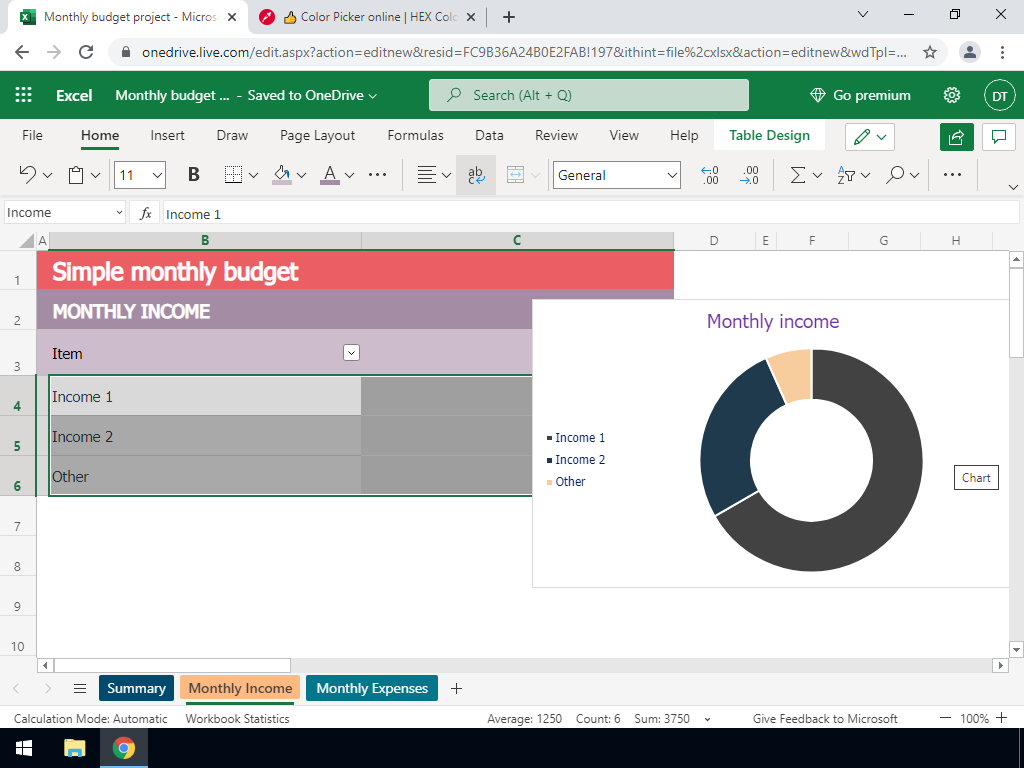Viewport: 1024px width, 768px height.
Task: Click the Wrap Text icon
Action: (476, 175)
